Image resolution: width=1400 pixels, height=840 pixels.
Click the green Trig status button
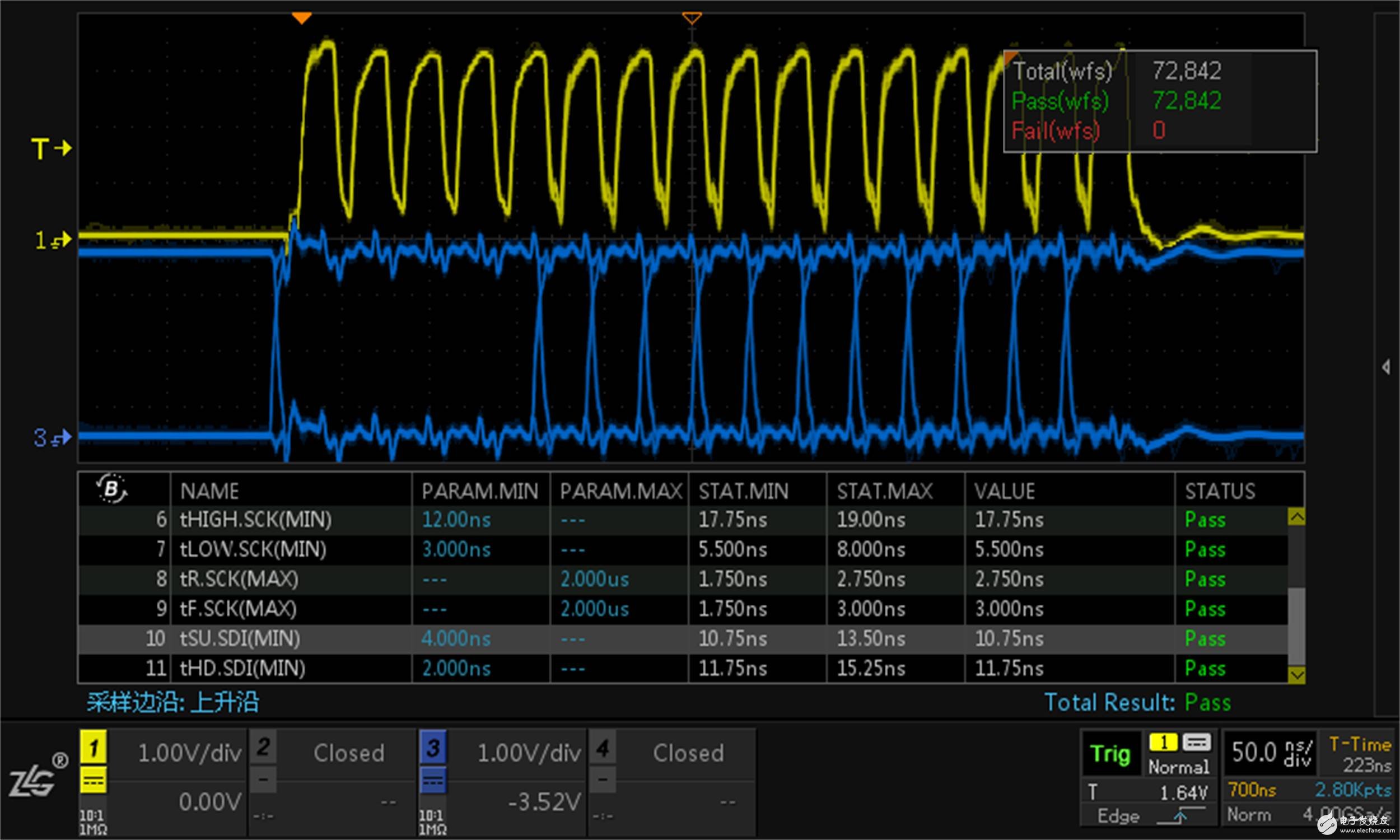(x=1110, y=754)
